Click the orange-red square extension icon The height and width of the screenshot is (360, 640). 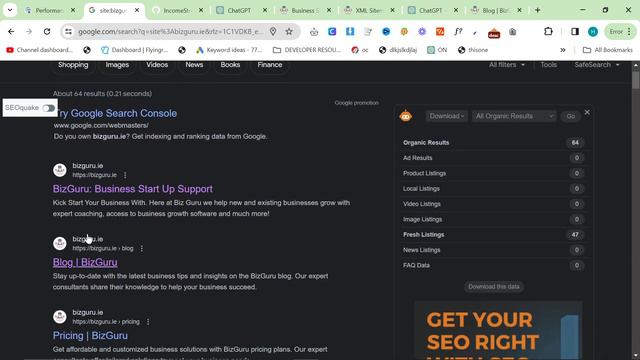tap(440, 31)
